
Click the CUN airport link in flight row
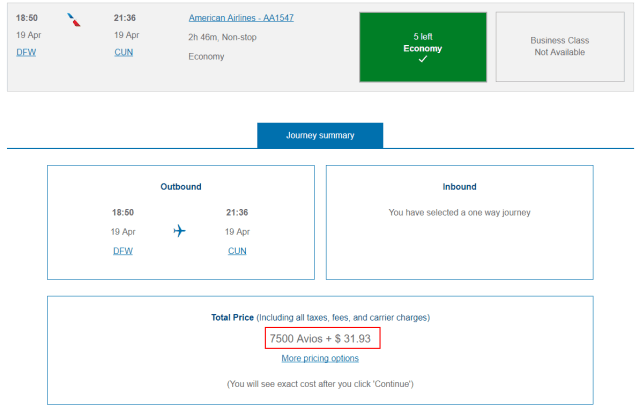coord(123,52)
